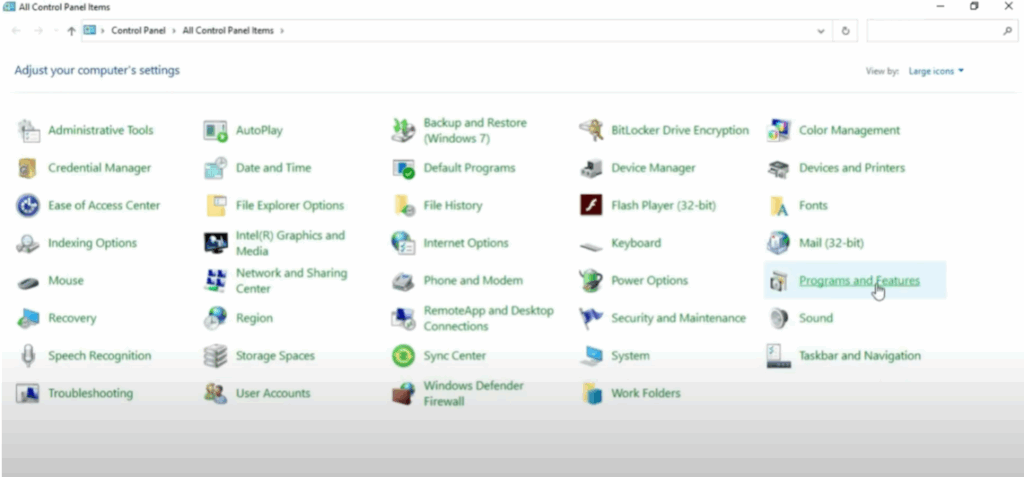Open the File Explorer Options icon
1024x477 pixels.
coord(216,205)
